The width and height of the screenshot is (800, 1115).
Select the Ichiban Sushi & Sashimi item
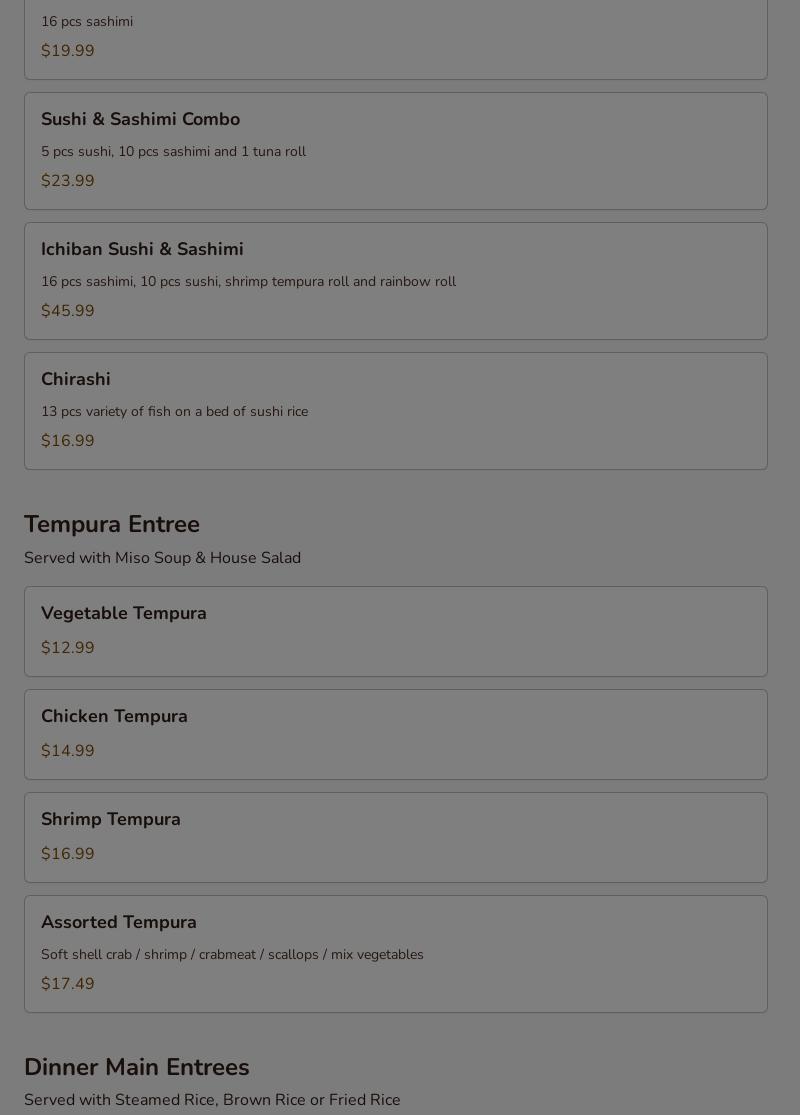click(x=142, y=250)
